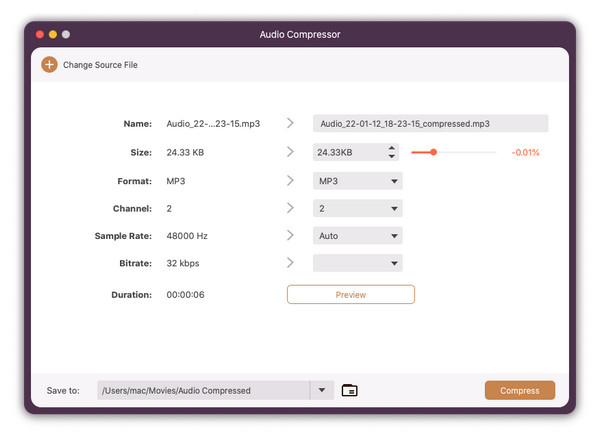Click the arrow chevron in the Sample Rate row
The width and height of the screenshot is (600, 441).
290,235
